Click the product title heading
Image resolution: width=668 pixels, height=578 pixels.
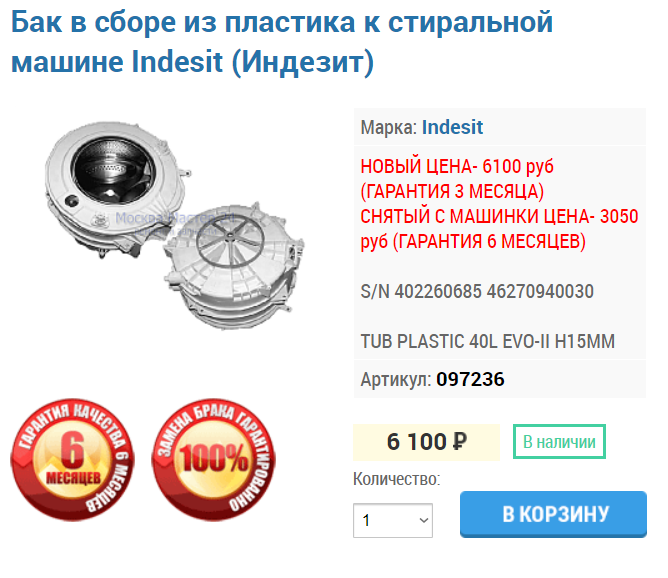click(x=281, y=42)
